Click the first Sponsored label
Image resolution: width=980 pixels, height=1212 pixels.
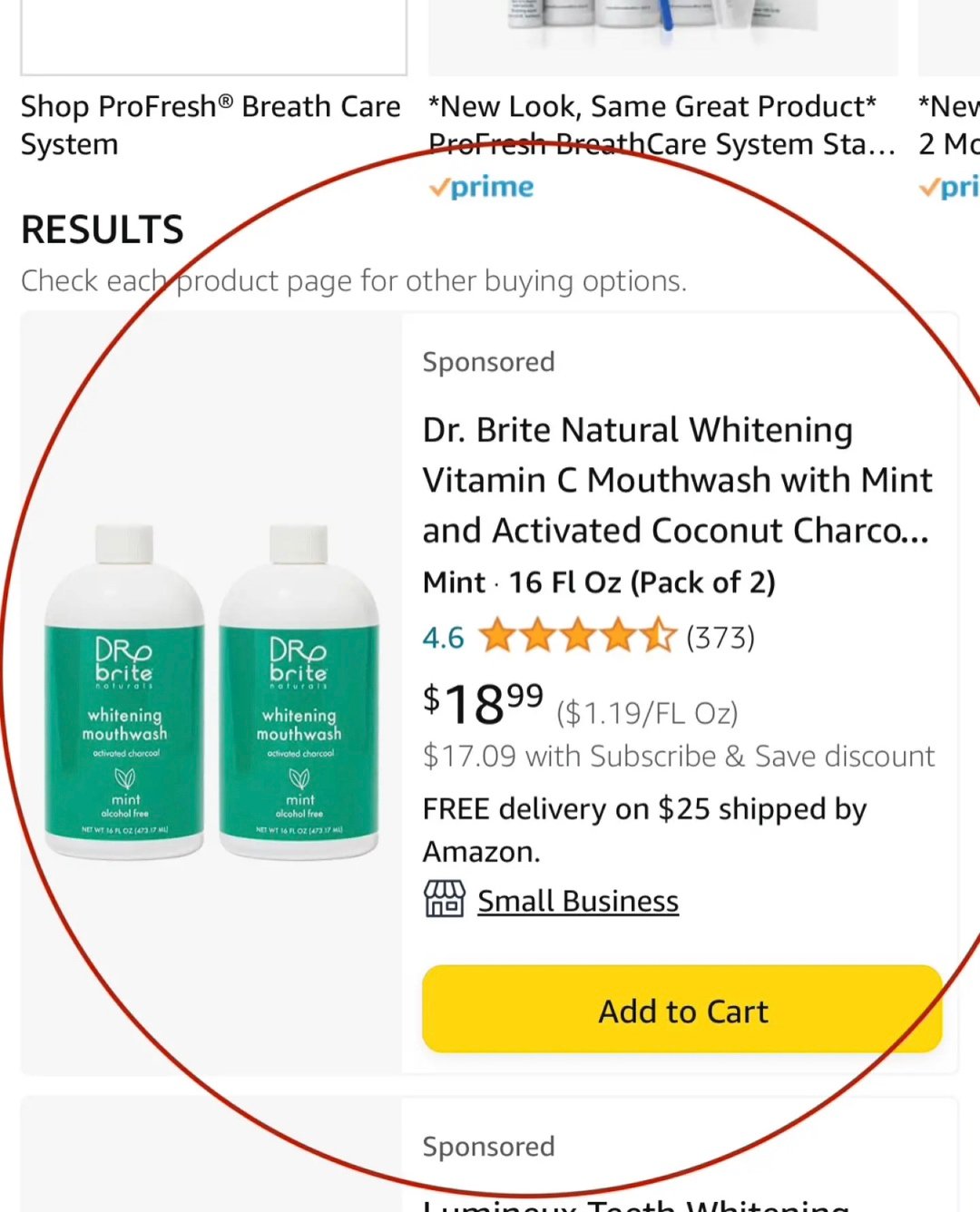click(x=489, y=362)
